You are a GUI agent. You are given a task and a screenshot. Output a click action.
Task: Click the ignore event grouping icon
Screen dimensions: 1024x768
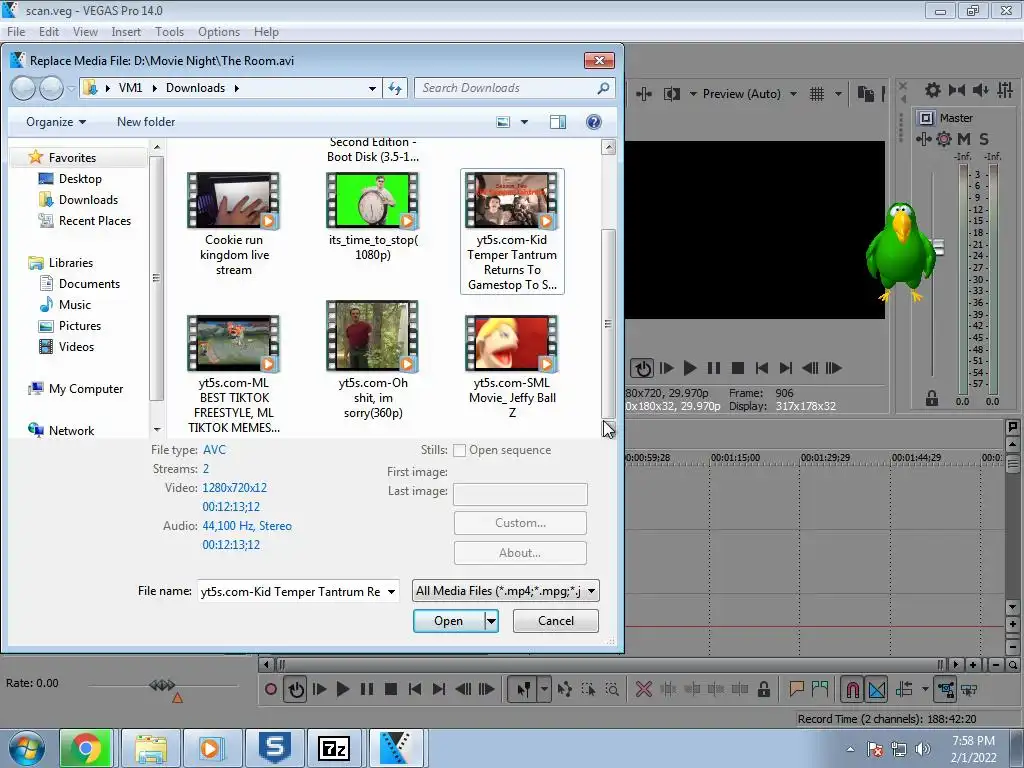[x=969, y=689]
